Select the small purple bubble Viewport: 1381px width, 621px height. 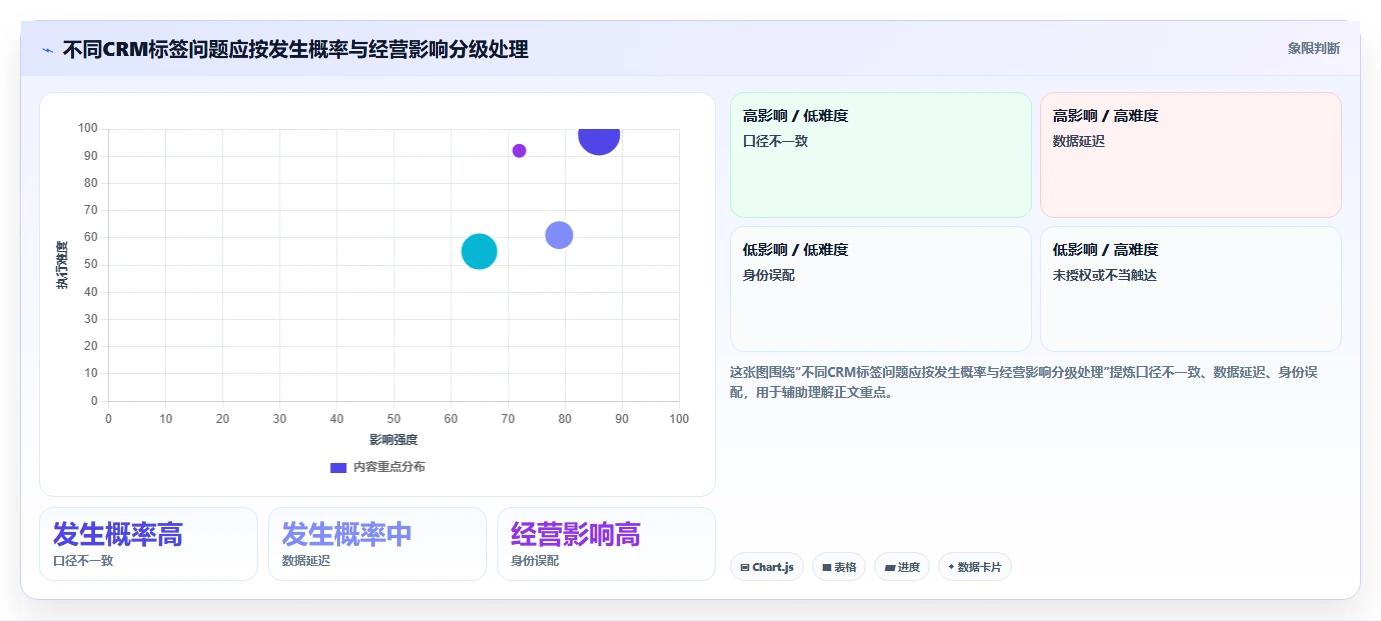[519, 151]
